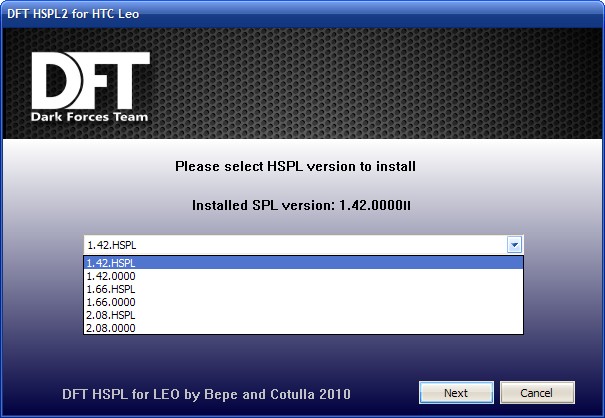Choose 2.08.HSPL from the dropdown
Viewport: 605px width, 418px height.
303,315
